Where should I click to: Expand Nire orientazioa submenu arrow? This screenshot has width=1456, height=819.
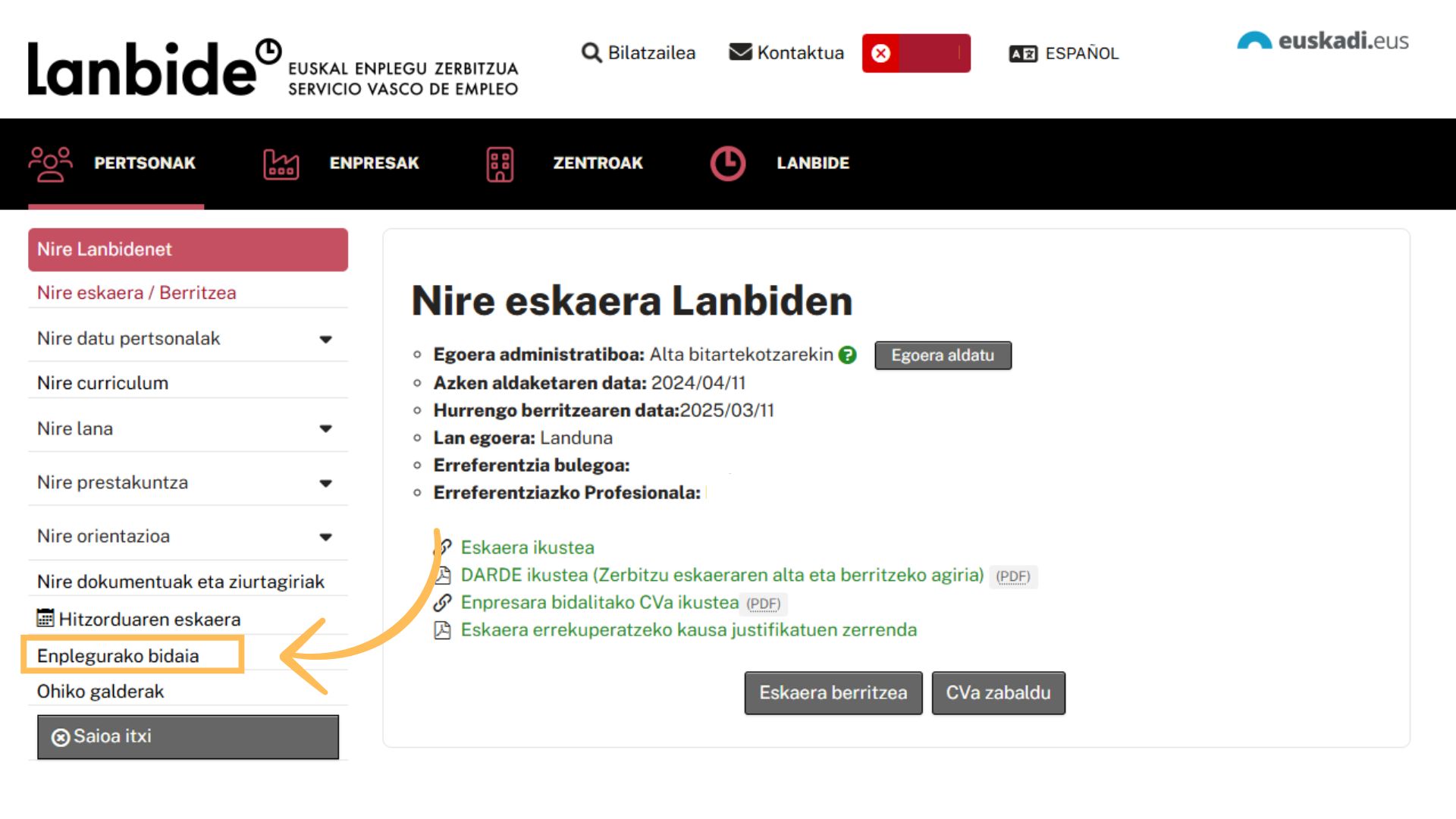[x=326, y=537]
